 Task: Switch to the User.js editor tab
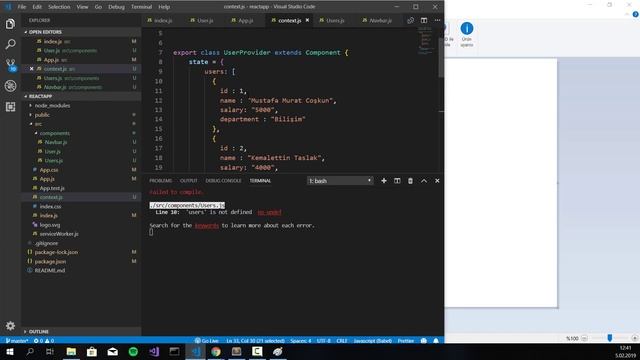[205, 20]
